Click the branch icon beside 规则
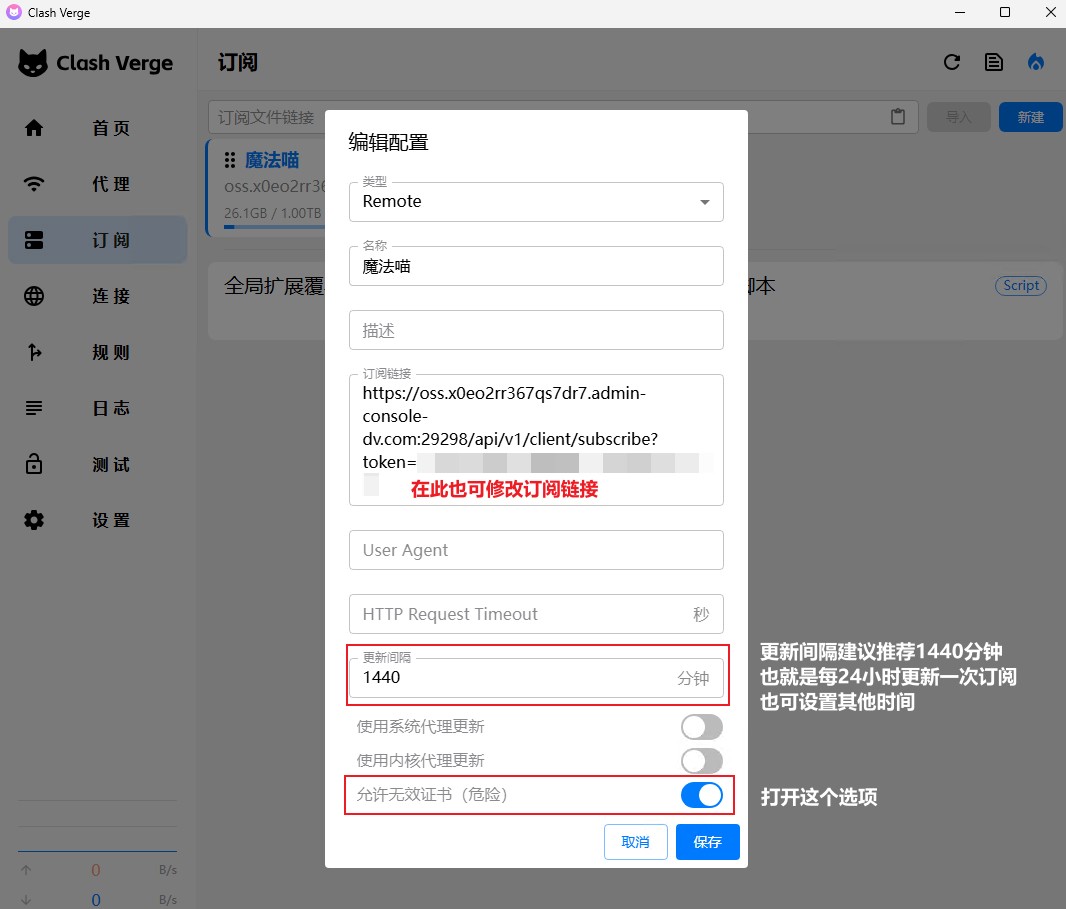 tap(34, 352)
